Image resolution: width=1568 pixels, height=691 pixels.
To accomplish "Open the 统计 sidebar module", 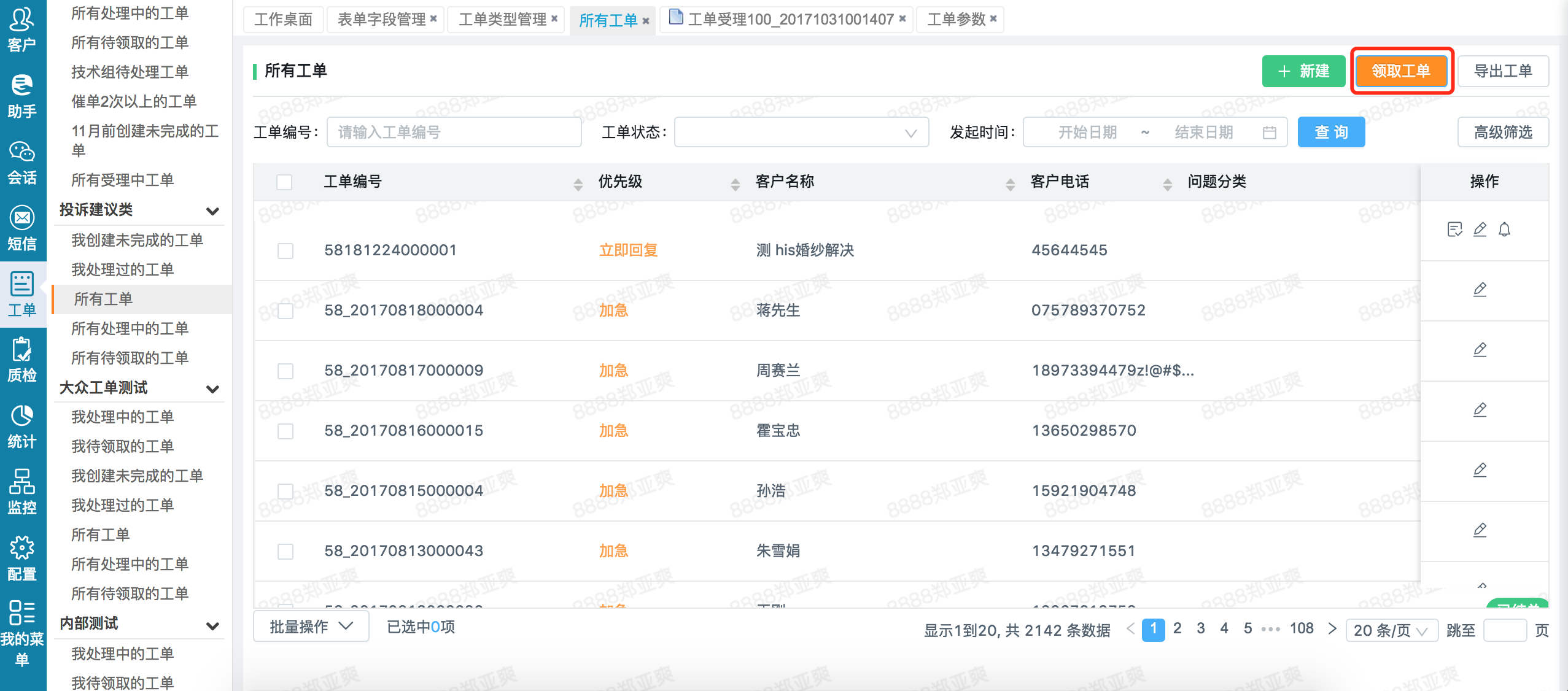I will (22, 427).
